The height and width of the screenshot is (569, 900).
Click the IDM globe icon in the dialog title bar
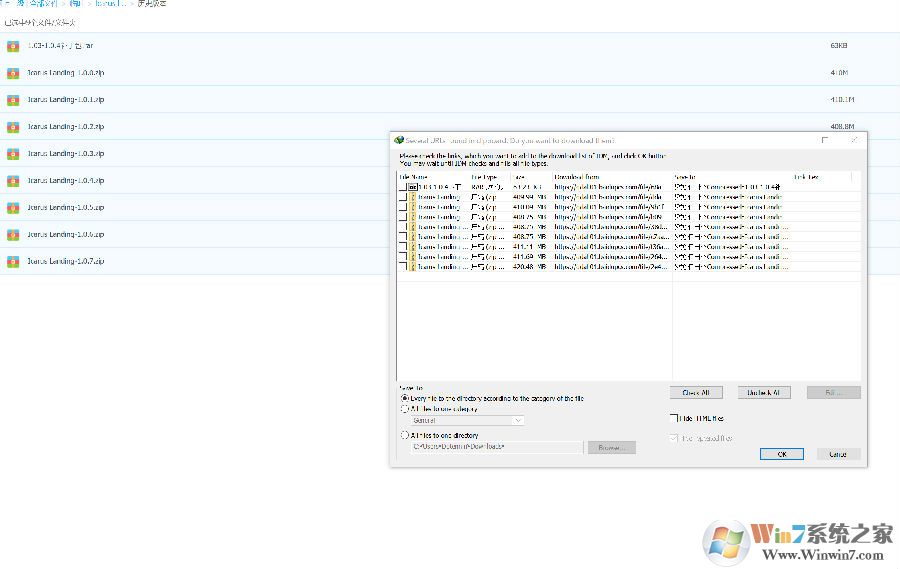pos(399,140)
